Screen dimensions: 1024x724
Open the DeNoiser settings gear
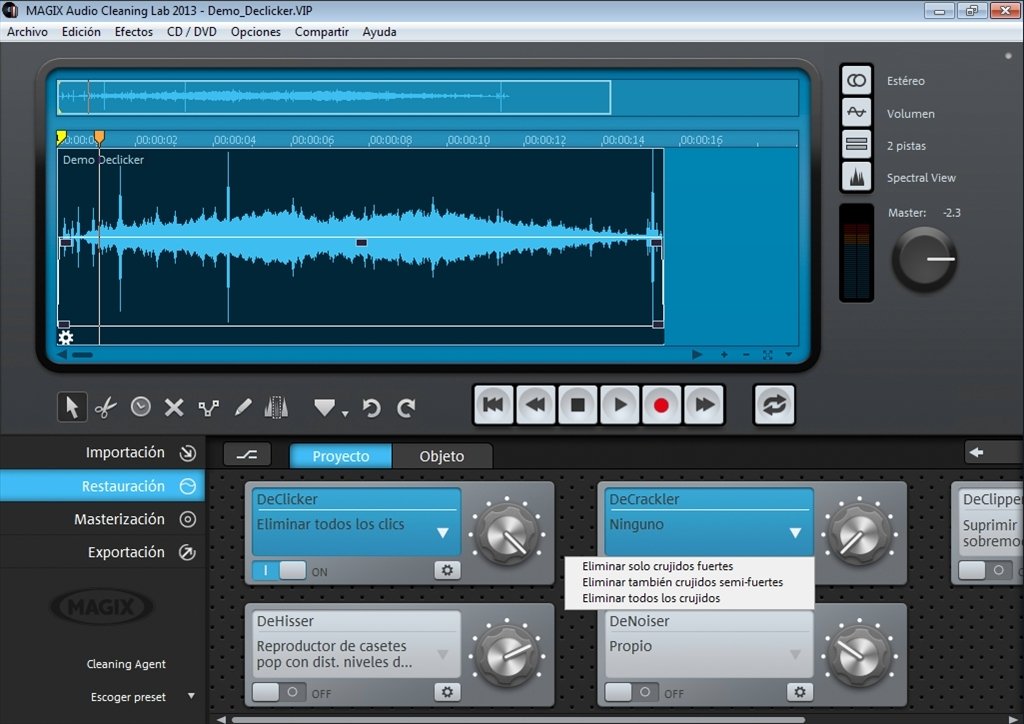800,692
